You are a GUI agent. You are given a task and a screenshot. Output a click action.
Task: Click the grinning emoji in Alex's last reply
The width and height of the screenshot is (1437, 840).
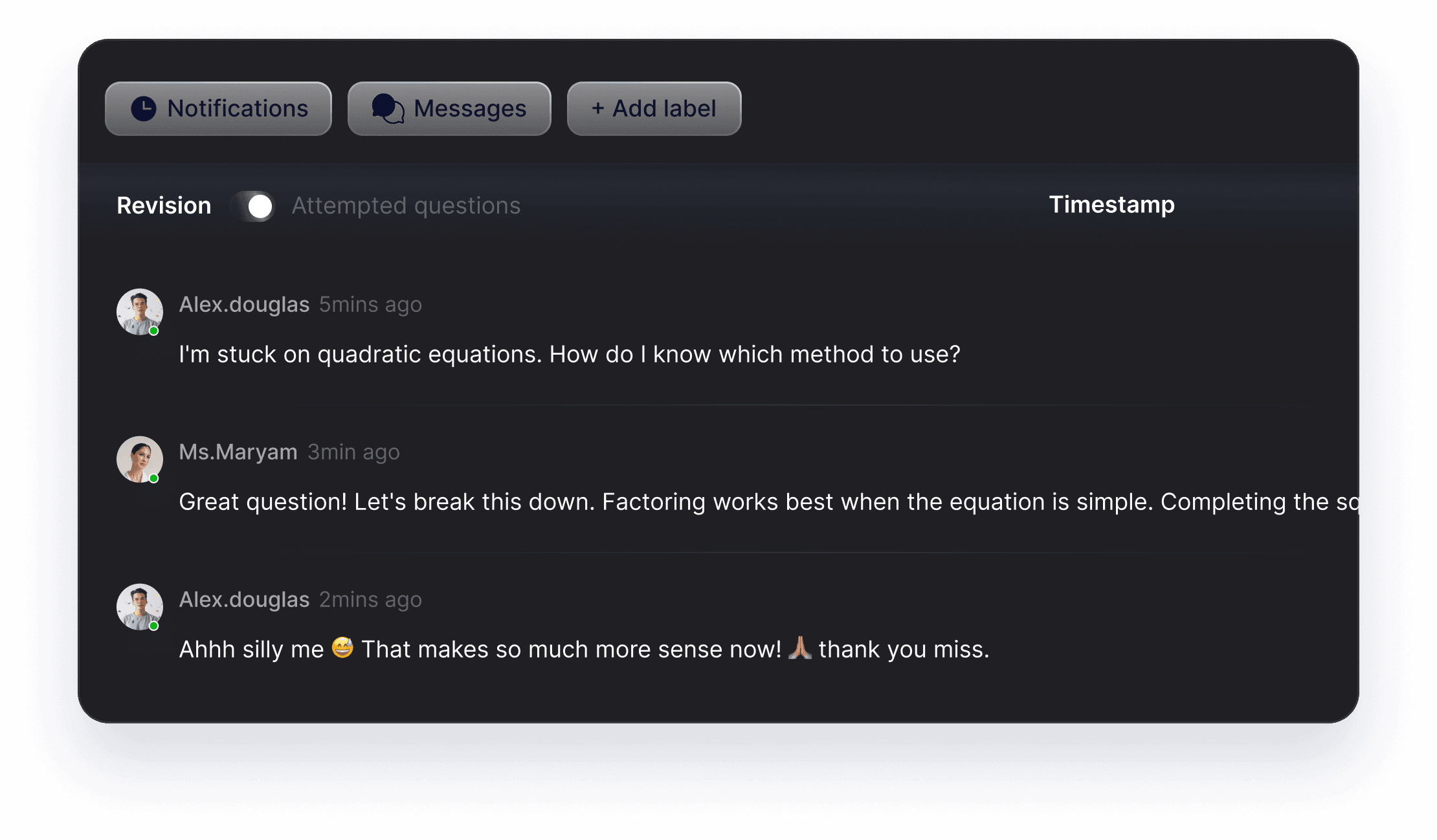pyautogui.click(x=344, y=648)
